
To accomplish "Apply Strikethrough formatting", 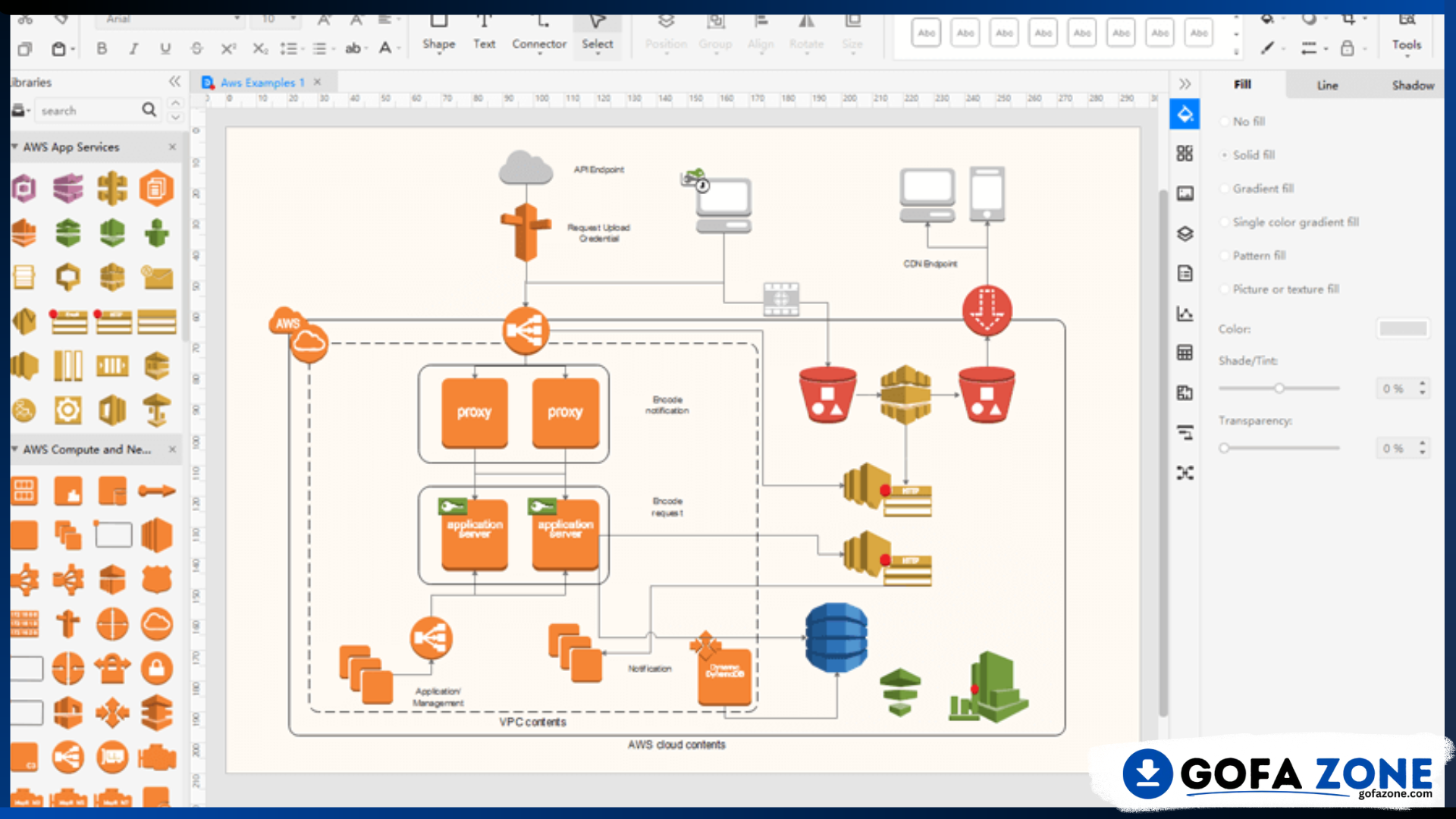I will tap(197, 49).
